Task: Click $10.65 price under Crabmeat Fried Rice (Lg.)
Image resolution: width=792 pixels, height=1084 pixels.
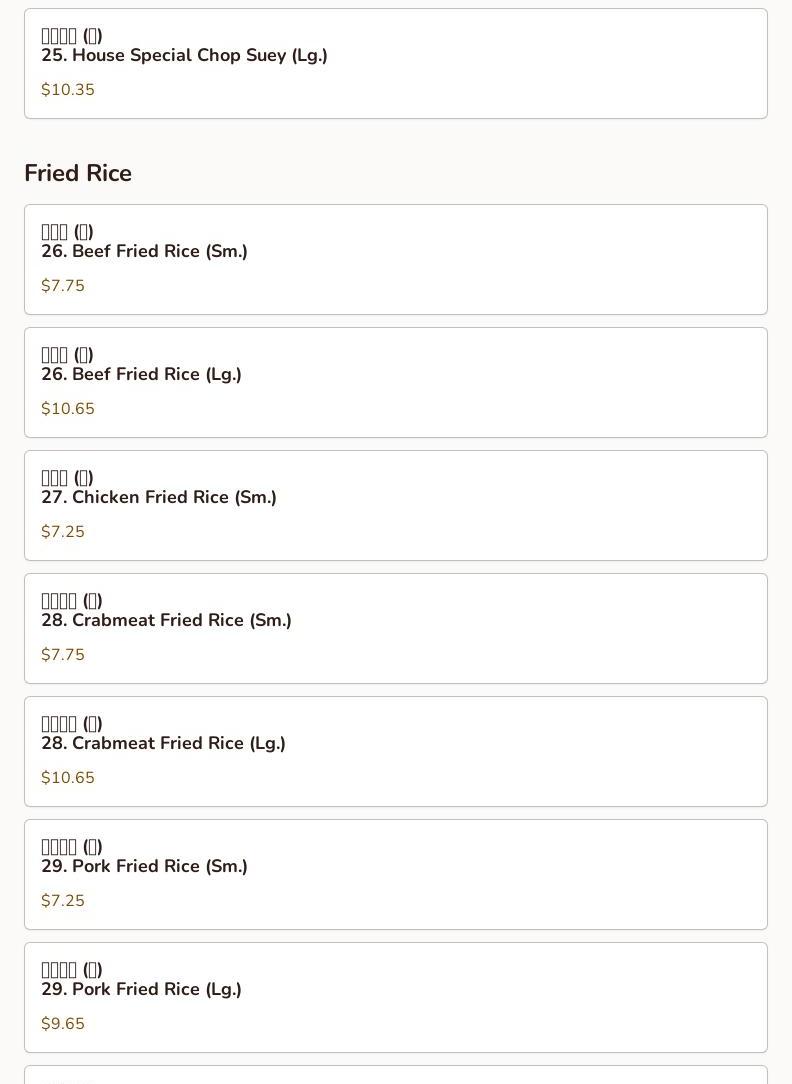Action: [68, 778]
